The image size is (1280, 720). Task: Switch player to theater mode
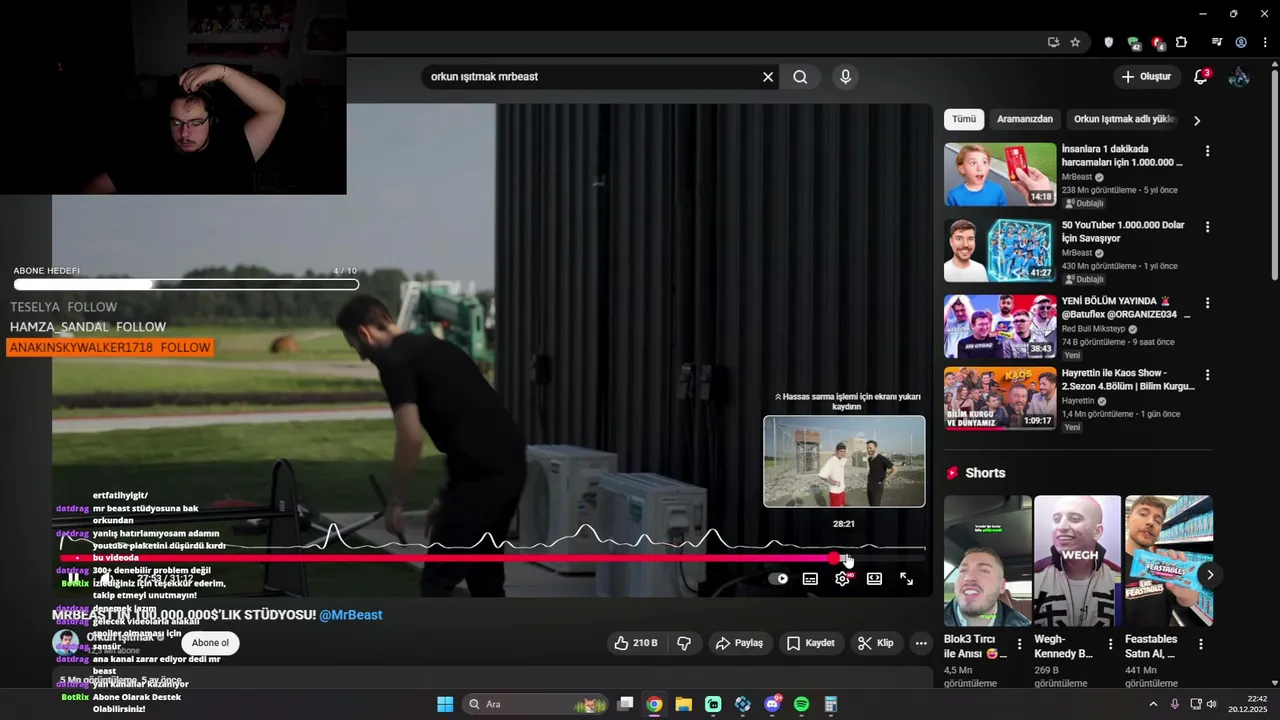pyautogui.click(x=874, y=578)
